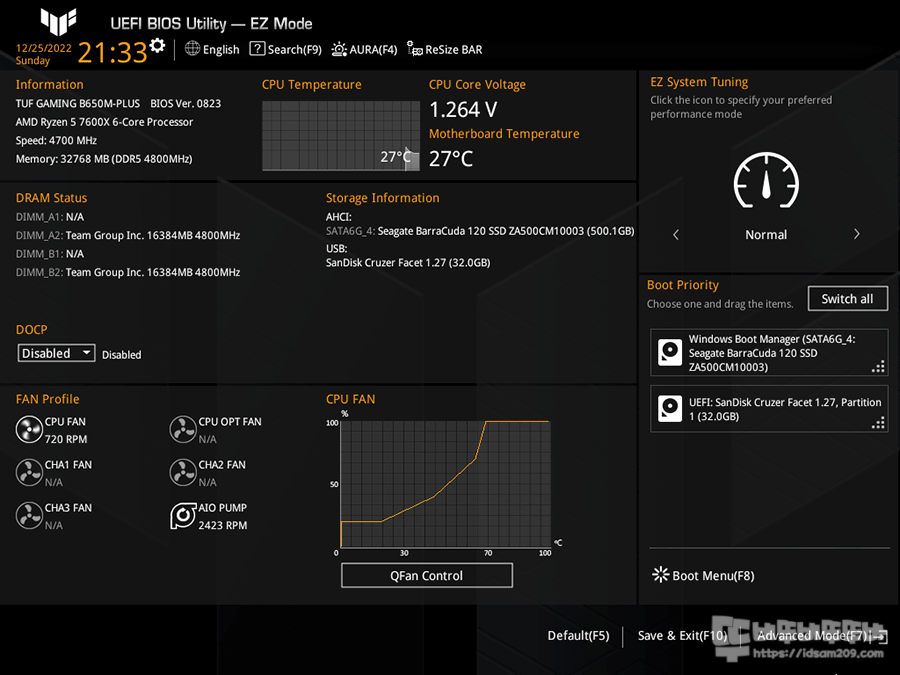Image resolution: width=900 pixels, height=675 pixels.
Task: Load defaults with Default(F5)
Action: [x=578, y=635]
